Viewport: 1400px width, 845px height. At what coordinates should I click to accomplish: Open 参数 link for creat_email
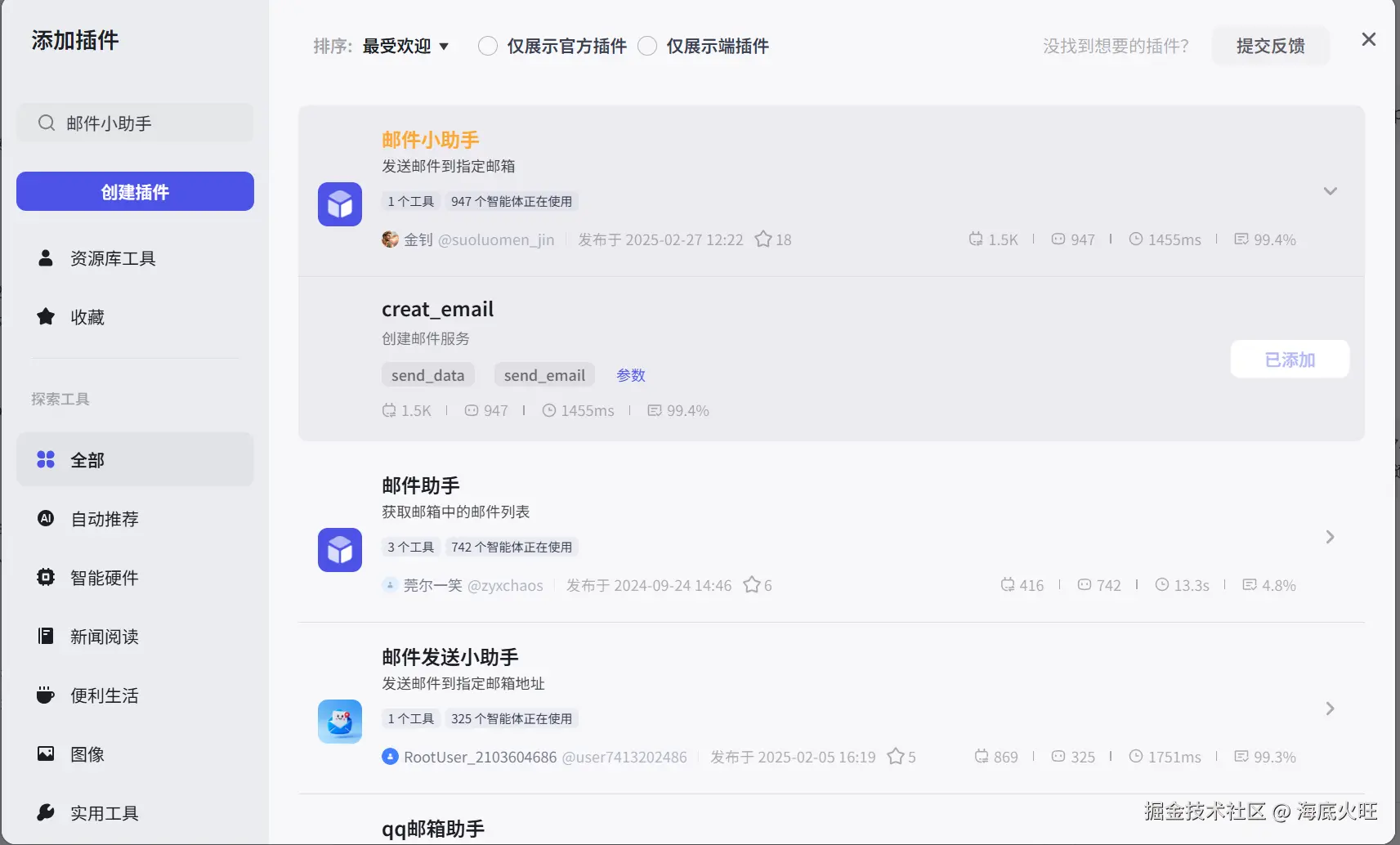631,375
